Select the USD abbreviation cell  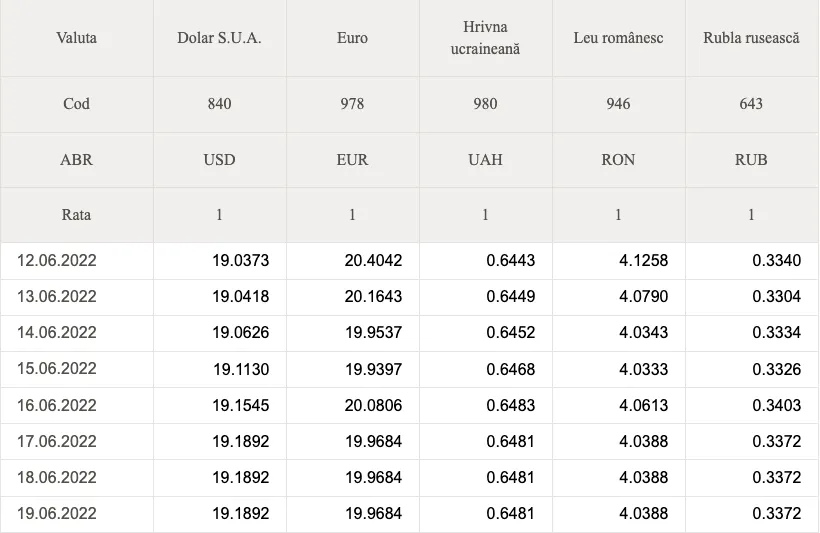pyautogui.click(x=219, y=160)
